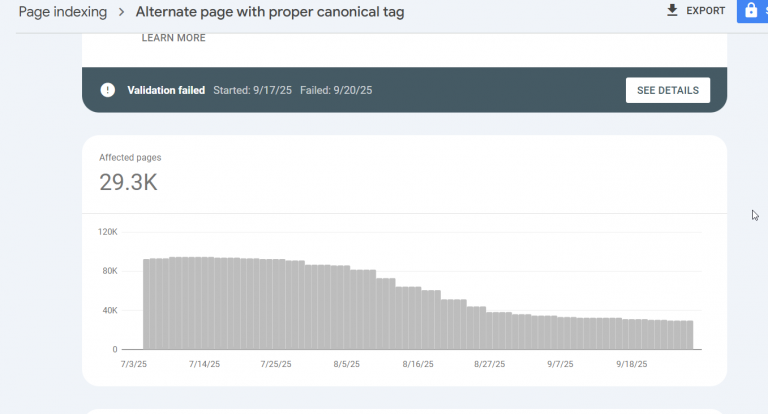Click the validation failed warning icon
768x414 pixels.
click(x=108, y=90)
